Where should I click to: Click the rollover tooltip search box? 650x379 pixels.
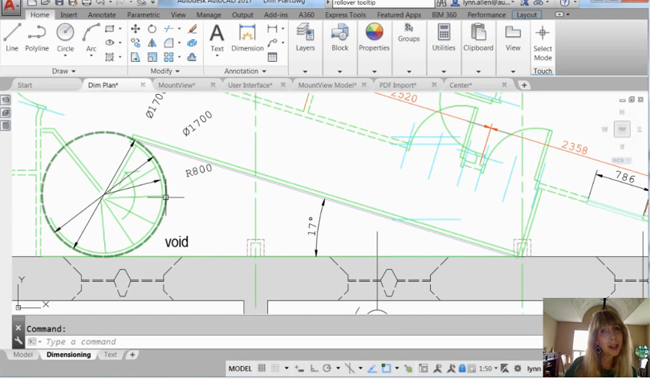383,3
